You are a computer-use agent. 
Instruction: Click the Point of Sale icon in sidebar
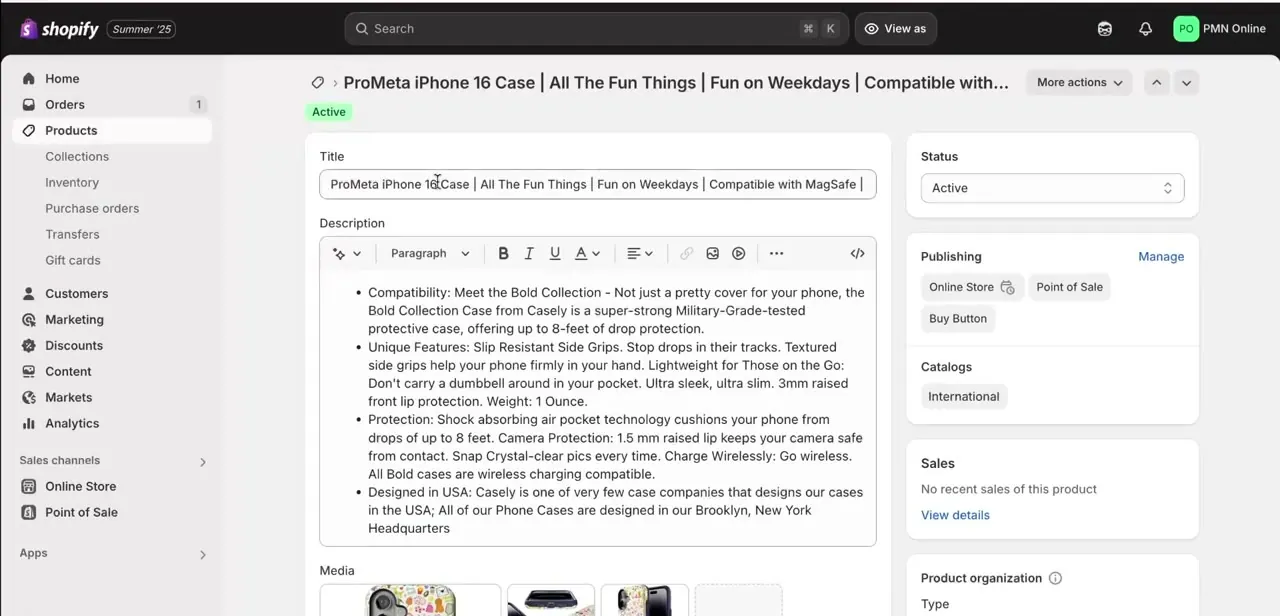pyautogui.click(x=28, y=513)
